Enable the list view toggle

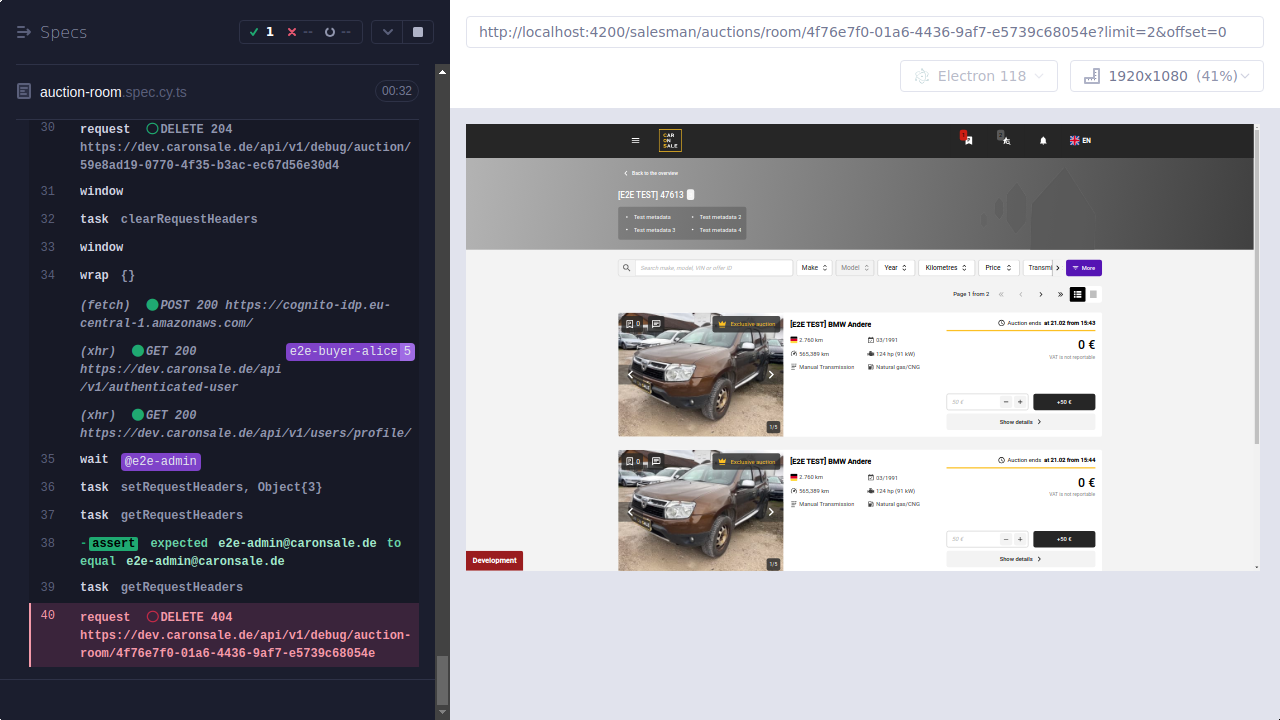coord(1078,293)
